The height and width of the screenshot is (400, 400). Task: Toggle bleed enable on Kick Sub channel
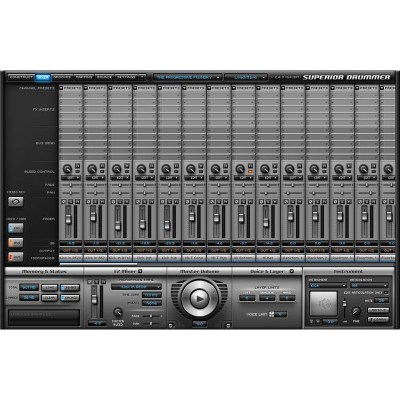[177, 166]
